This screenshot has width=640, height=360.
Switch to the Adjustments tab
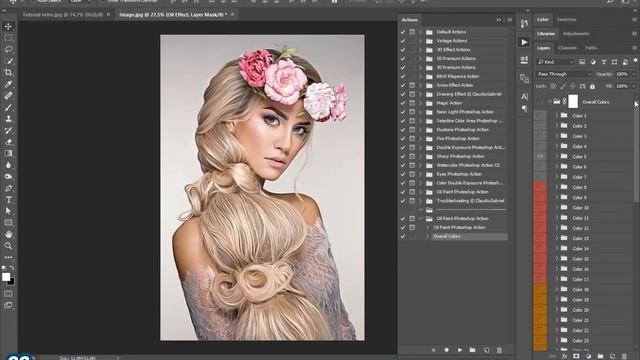click(576, 34)
